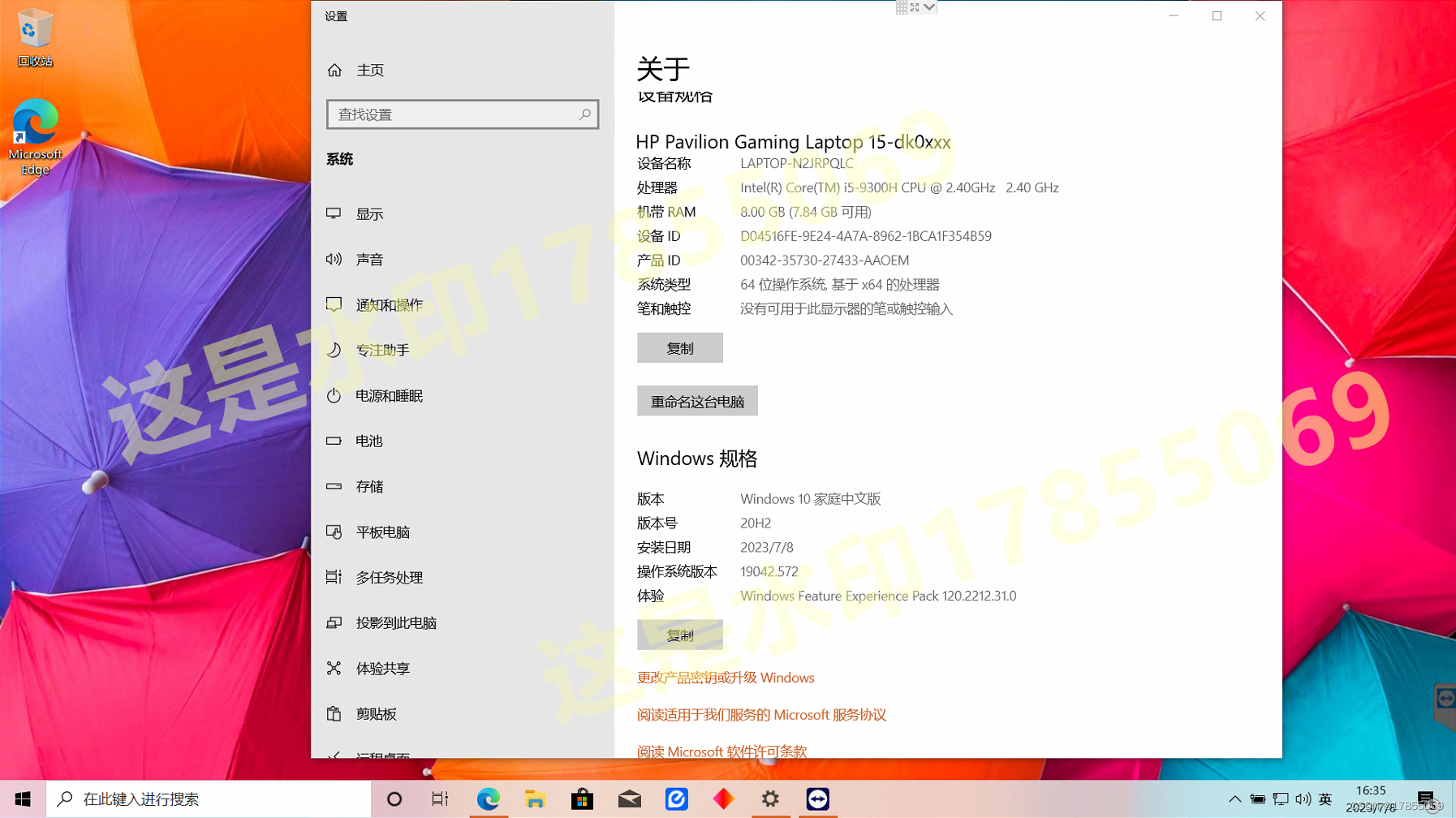Expand the top remote toolbar chevron

coord(929,7)
